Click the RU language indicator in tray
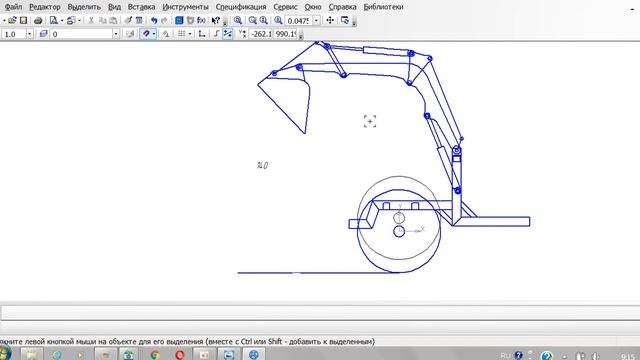This screenshot has height=360, width=640. pyautogui.click(x=505, y=356)
